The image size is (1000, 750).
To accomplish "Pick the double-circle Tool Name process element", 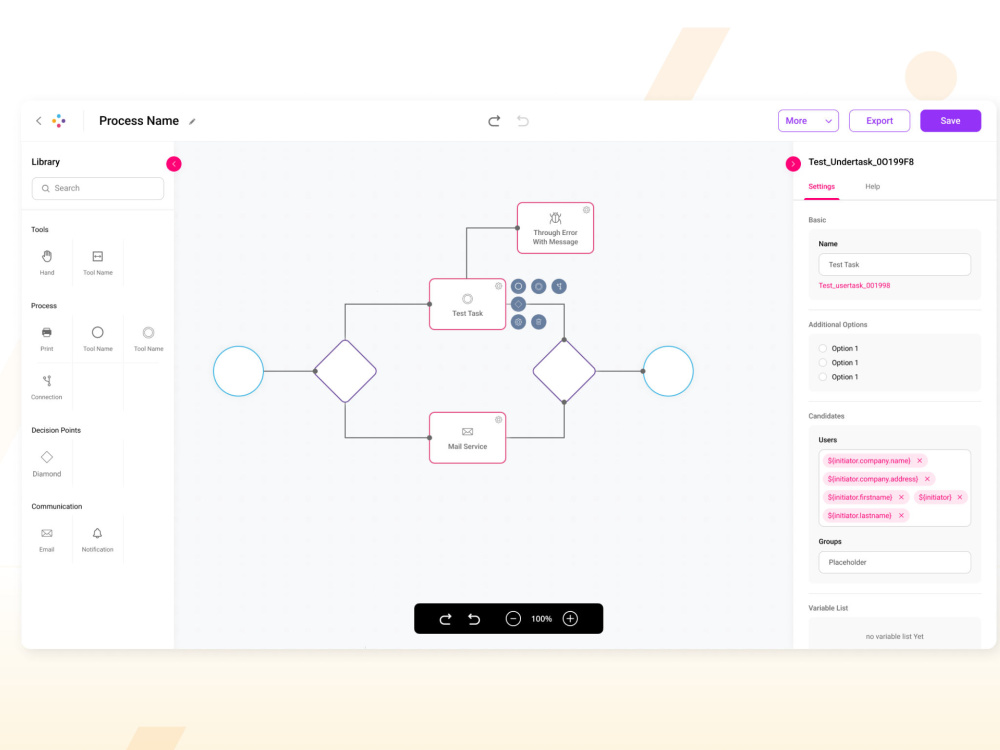I will [149, 338].
